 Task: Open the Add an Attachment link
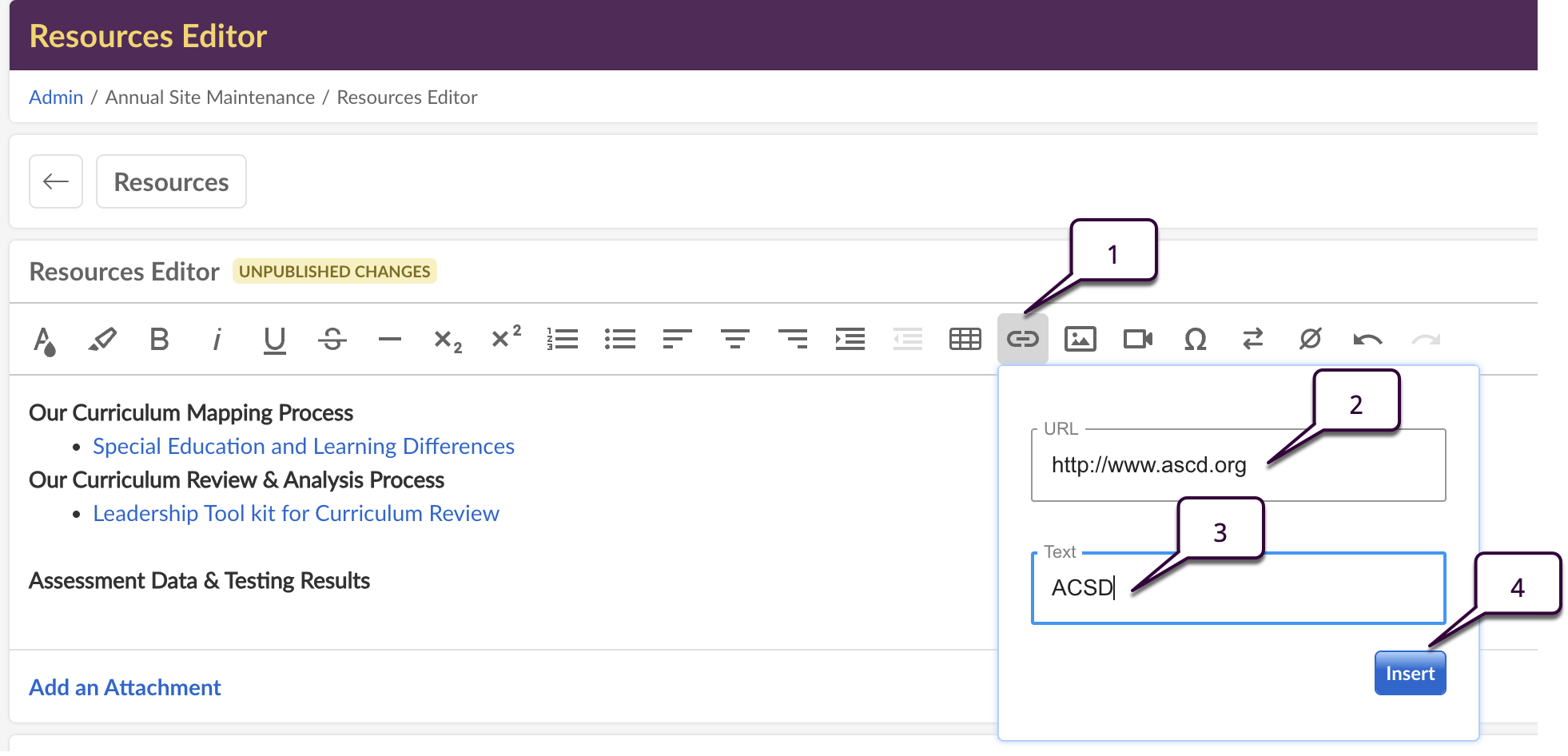pos(125,687)
